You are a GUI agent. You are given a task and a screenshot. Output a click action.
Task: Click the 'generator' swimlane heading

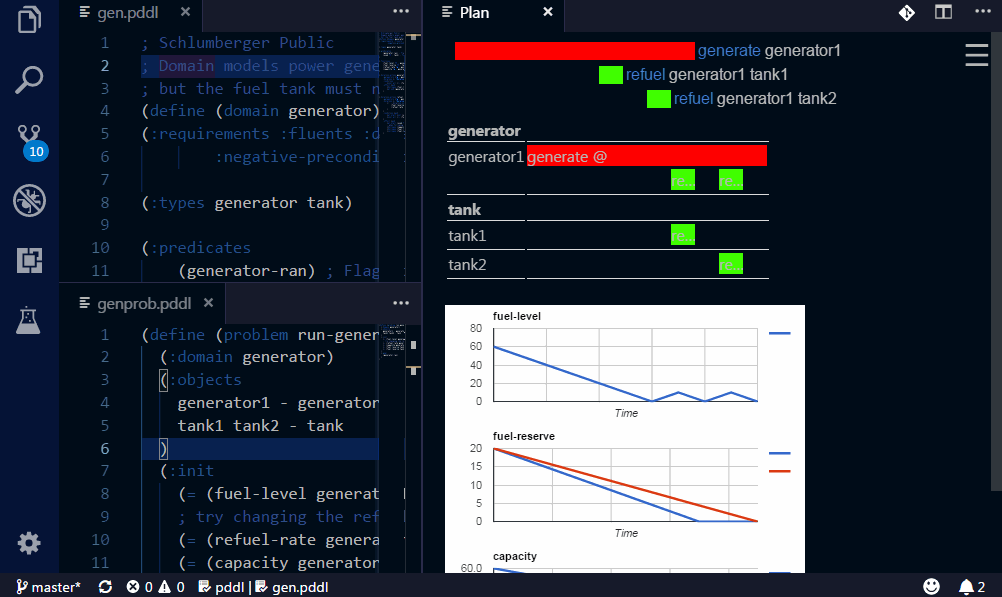484,131
